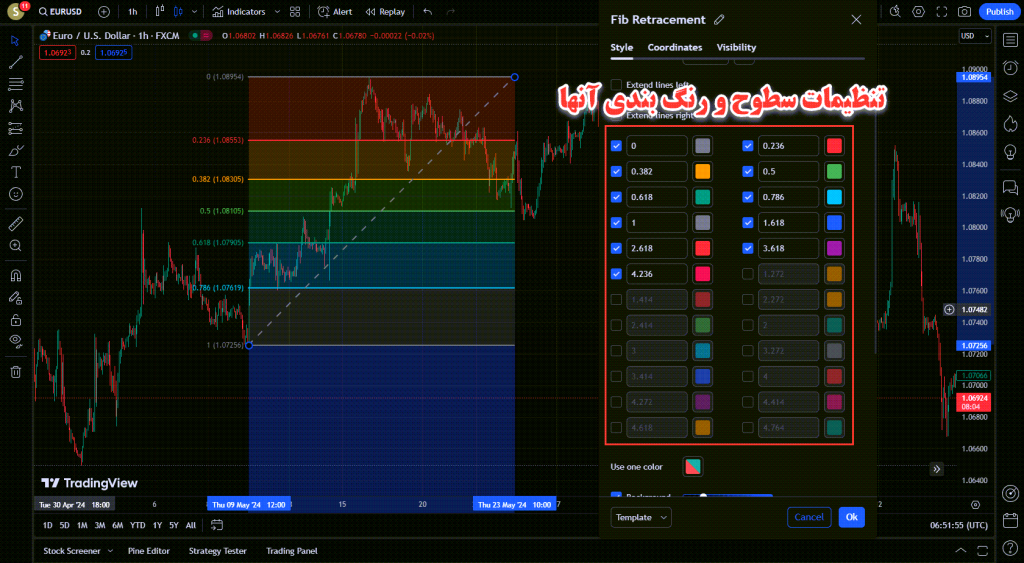Click the magnet mode icon
The height and width of the screenshot is (563, 1024).
(x=15, y=275)
